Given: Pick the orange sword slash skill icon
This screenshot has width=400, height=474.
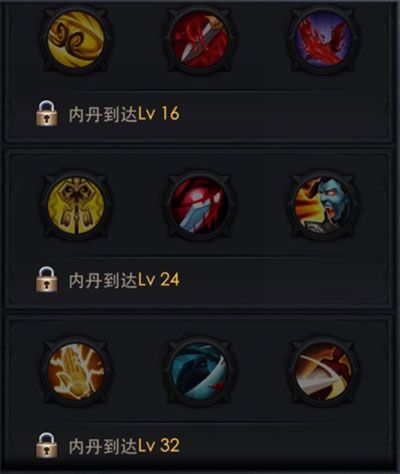Looking at the screenshot, I should (x=323, y=371).
